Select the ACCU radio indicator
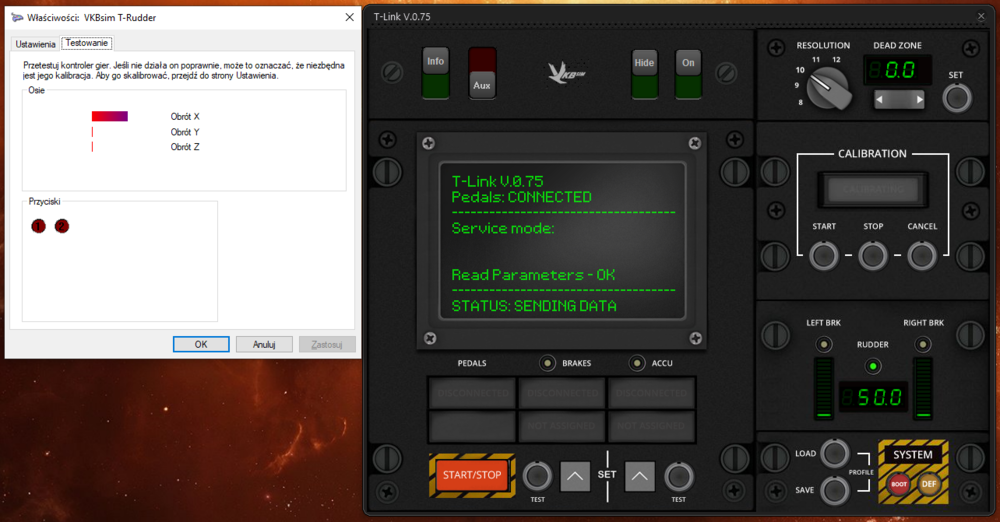The width and height of the screenshot is (1000, 522). (x=636, y=363)
